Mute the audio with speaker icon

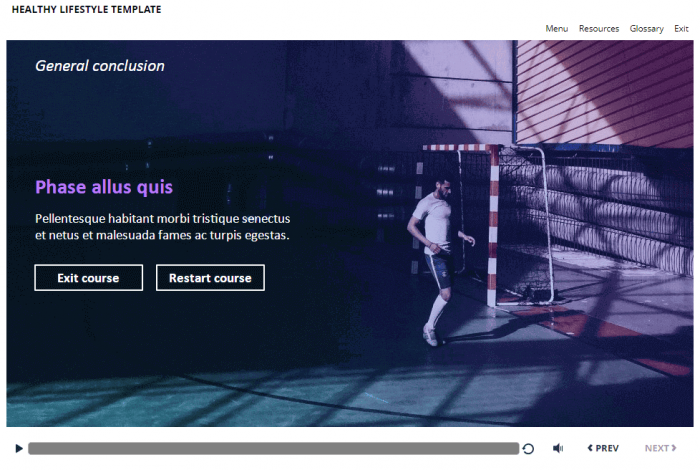click(x=558, y=449)
